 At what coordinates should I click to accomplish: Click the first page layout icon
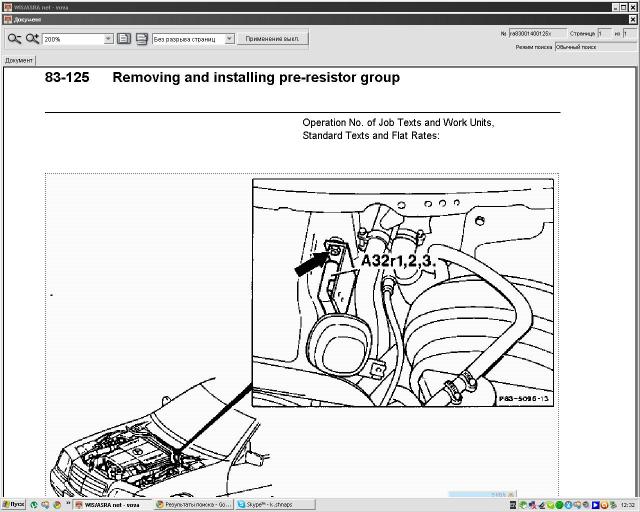[124, 39]
